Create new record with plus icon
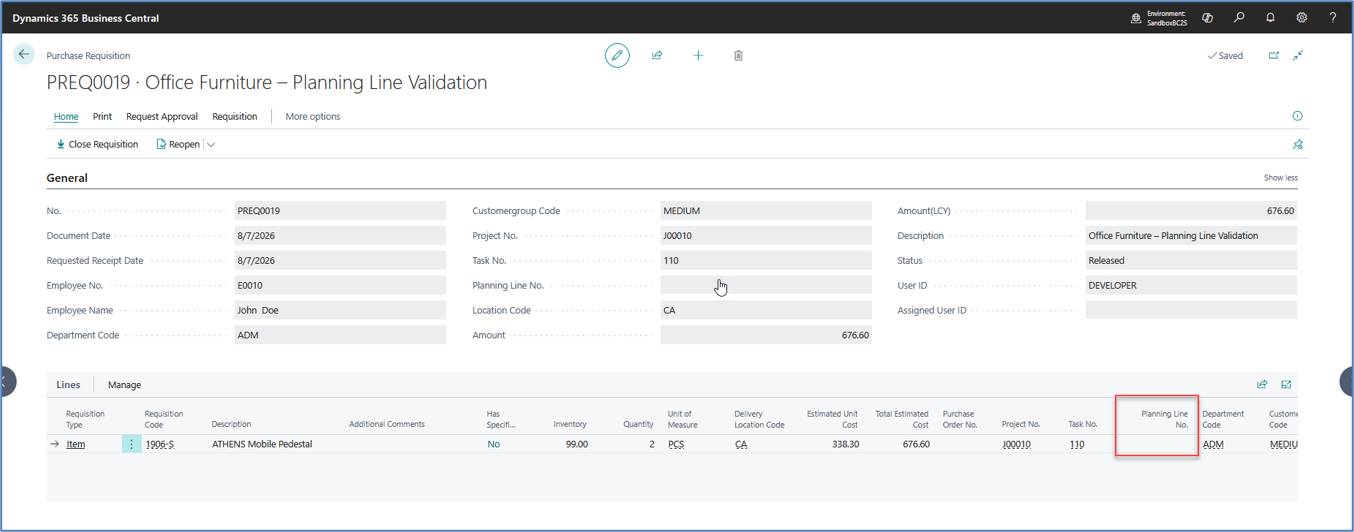 pyautogui.click(x=698, y=55)
